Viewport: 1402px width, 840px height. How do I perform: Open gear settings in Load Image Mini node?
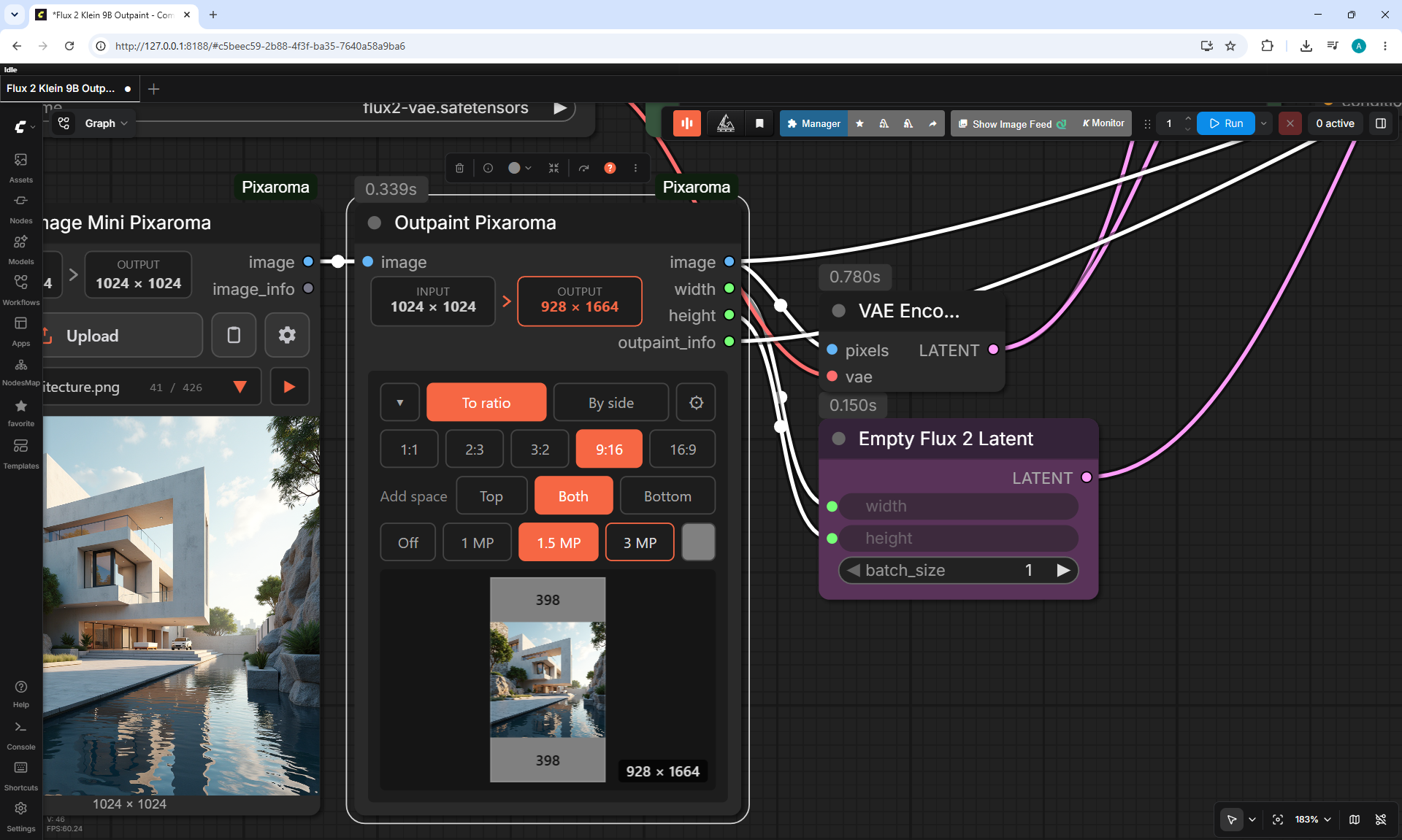pos(287,335)
